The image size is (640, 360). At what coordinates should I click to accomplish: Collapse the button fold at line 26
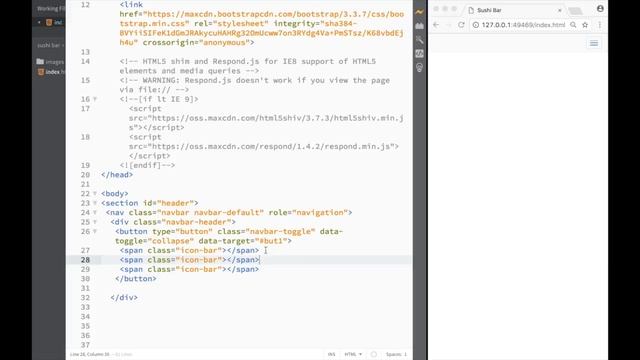95,231
